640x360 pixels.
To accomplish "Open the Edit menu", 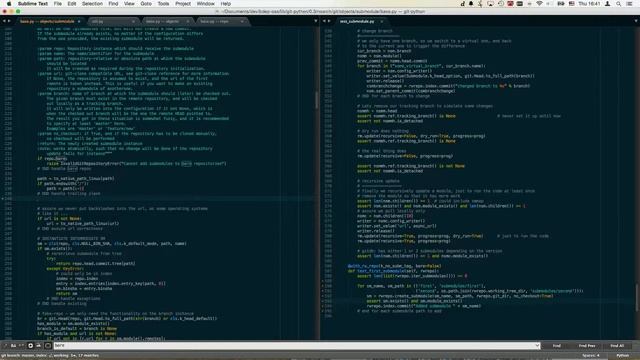I will click(x=72, y=4).
